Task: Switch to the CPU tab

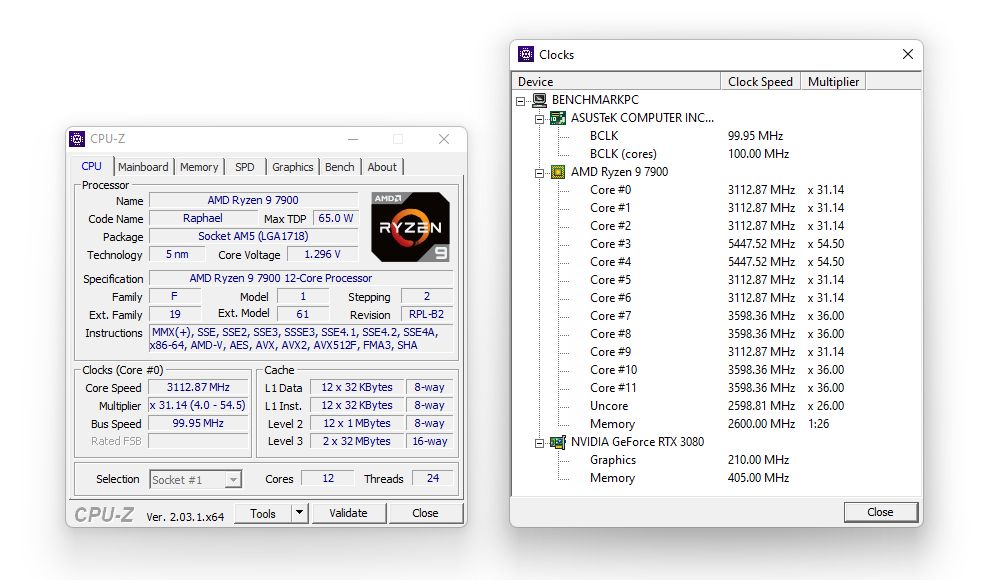Action: [91, 166]
